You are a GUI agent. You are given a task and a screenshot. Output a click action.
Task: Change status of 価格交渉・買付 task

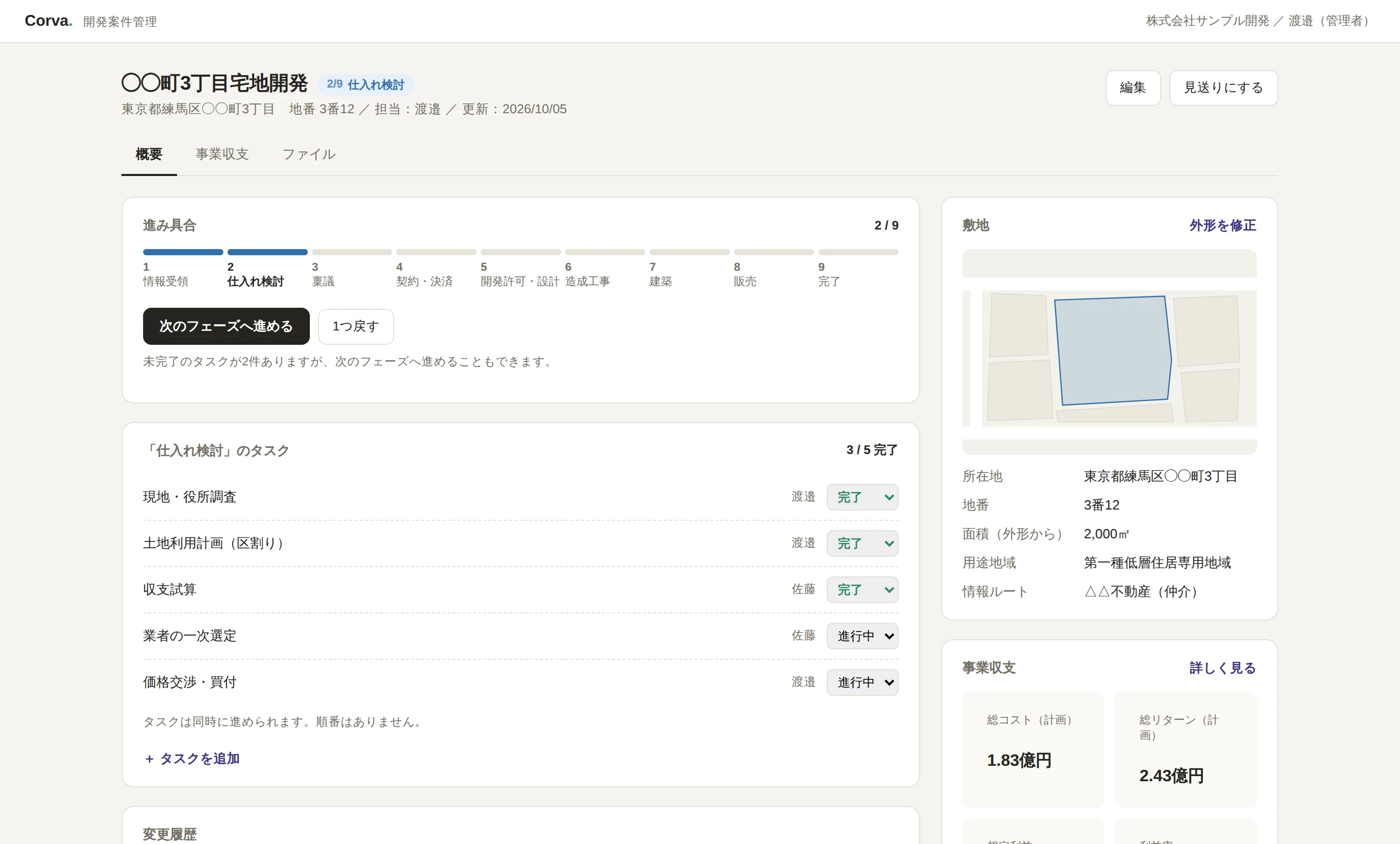click(x=862, y=683)
